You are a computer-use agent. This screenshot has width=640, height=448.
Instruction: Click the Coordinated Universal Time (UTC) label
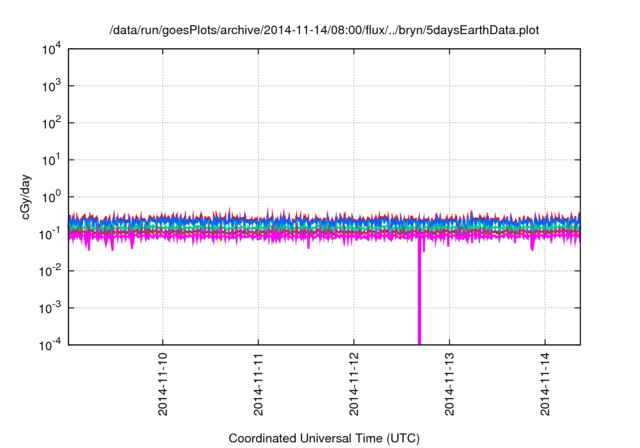(324, 438)
